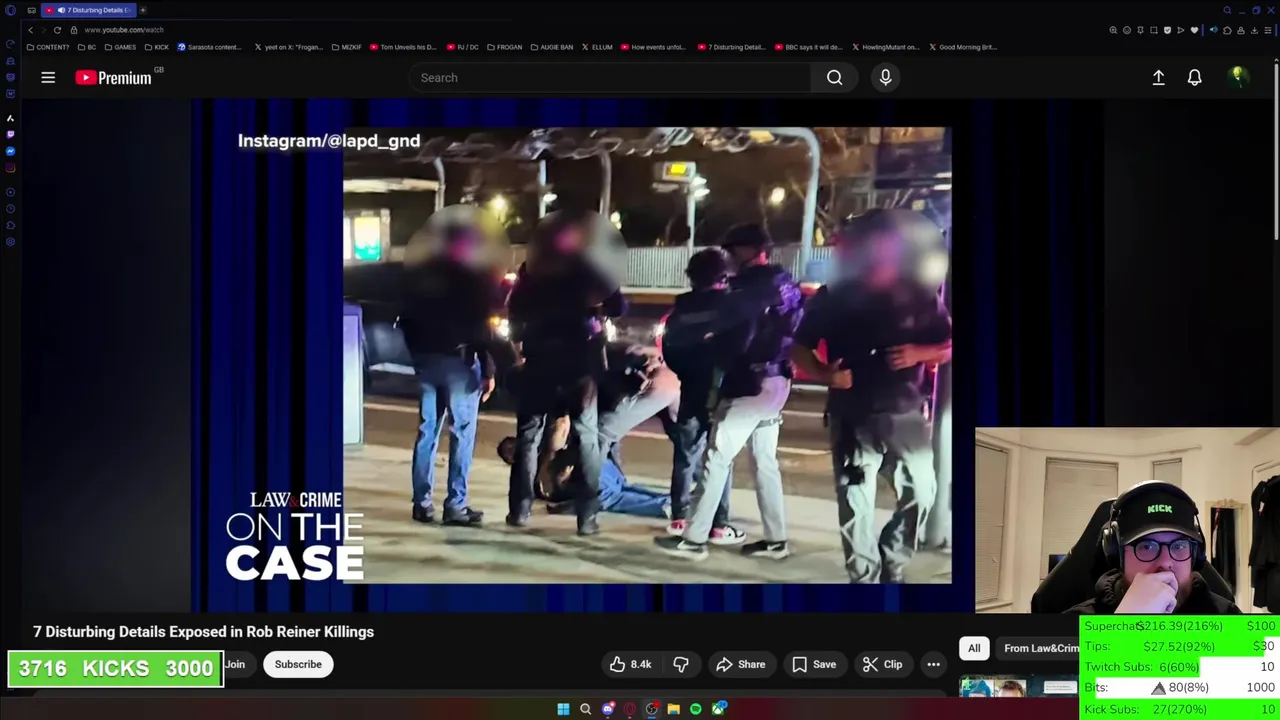Open Instagram in Opera sidebar
This screenshot has height=720, width=1280.
pyautogui.click(x=10, y=168)
